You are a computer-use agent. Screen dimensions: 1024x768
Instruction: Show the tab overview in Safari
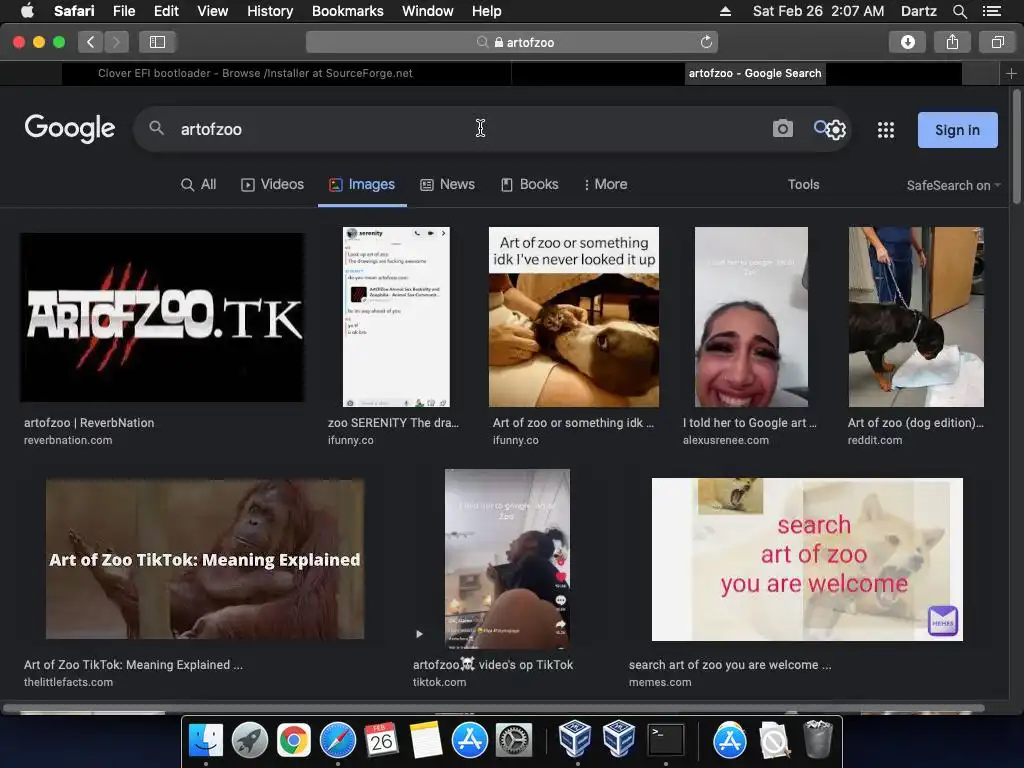[997, 42]
